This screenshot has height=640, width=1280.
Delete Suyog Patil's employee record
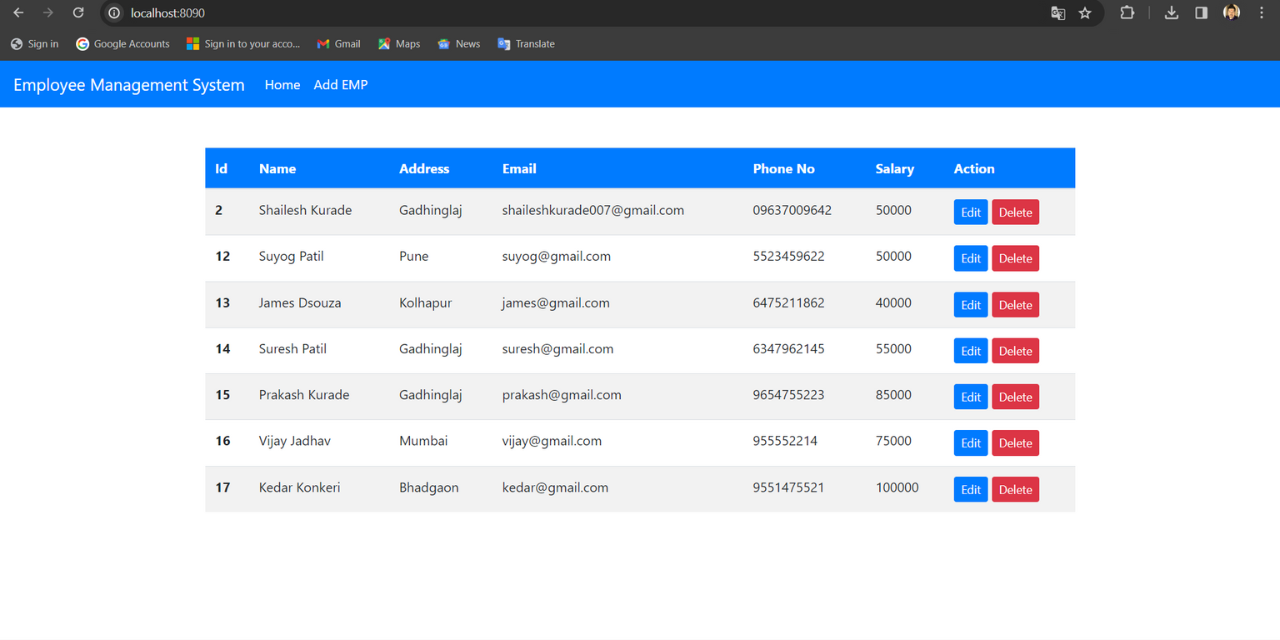tap(1015, 258)
